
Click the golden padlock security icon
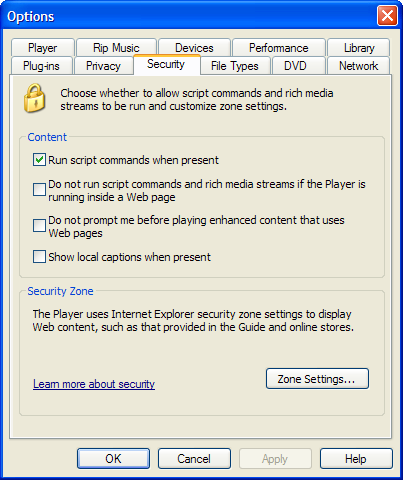click(35, 98)
